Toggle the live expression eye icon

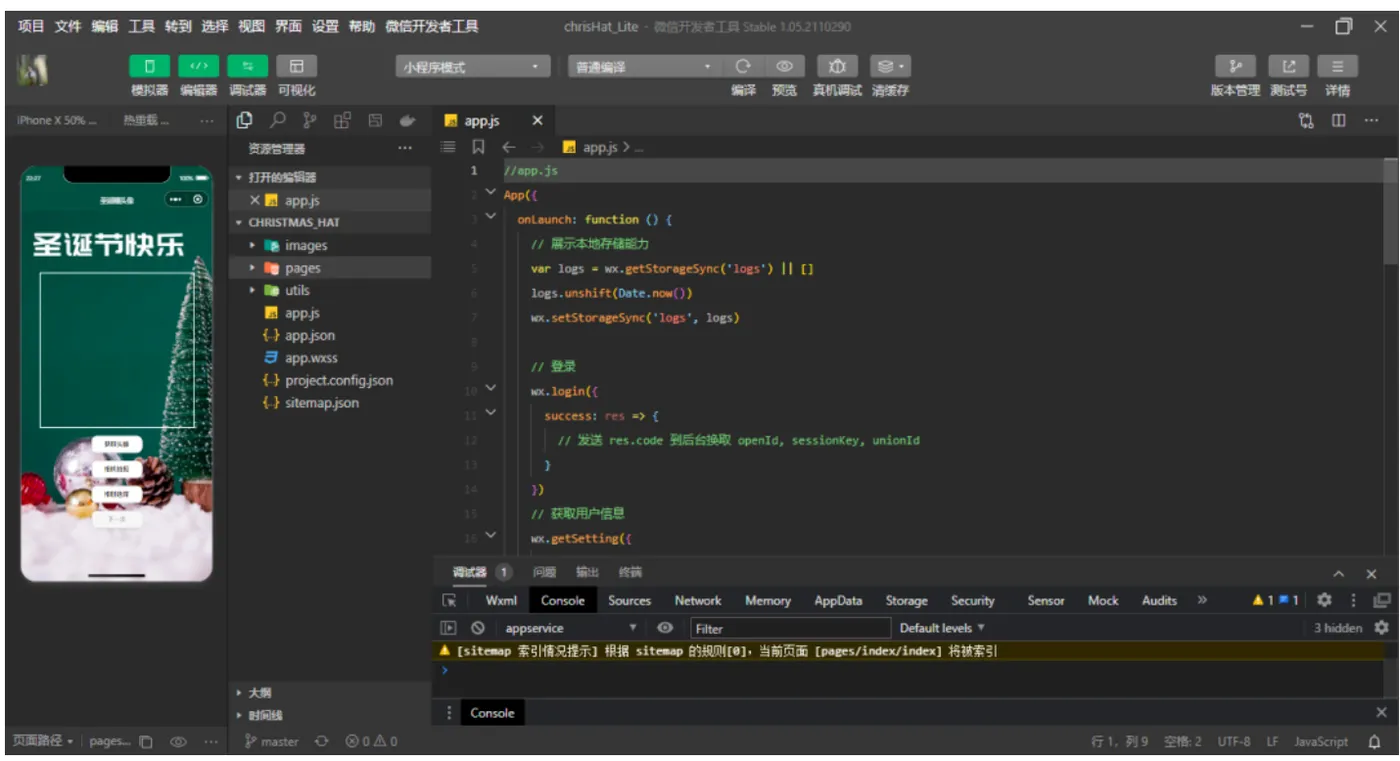click(x=665, y=628)
